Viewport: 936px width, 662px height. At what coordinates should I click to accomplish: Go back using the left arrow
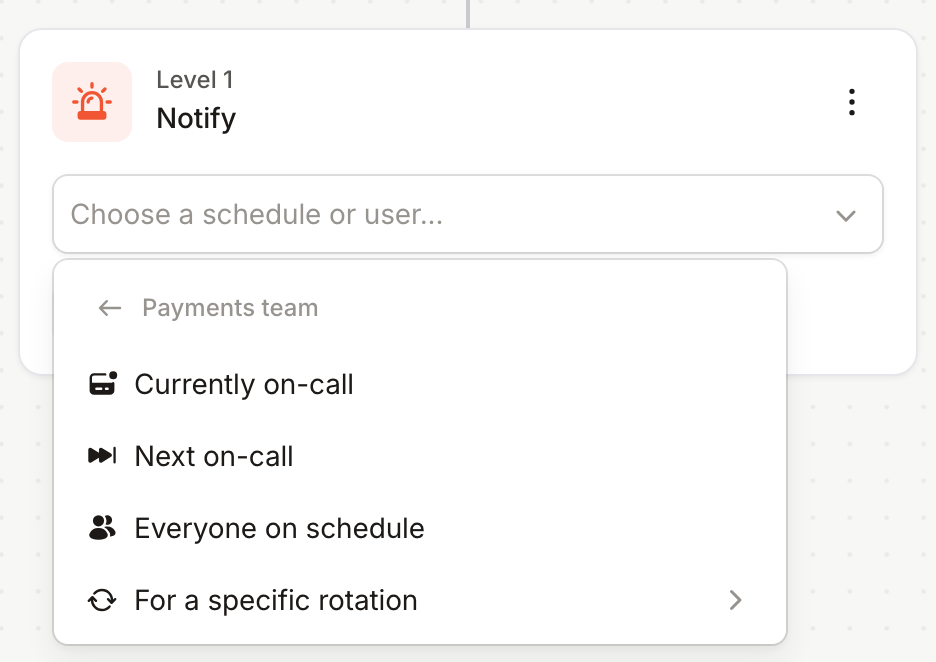point(110,308)
